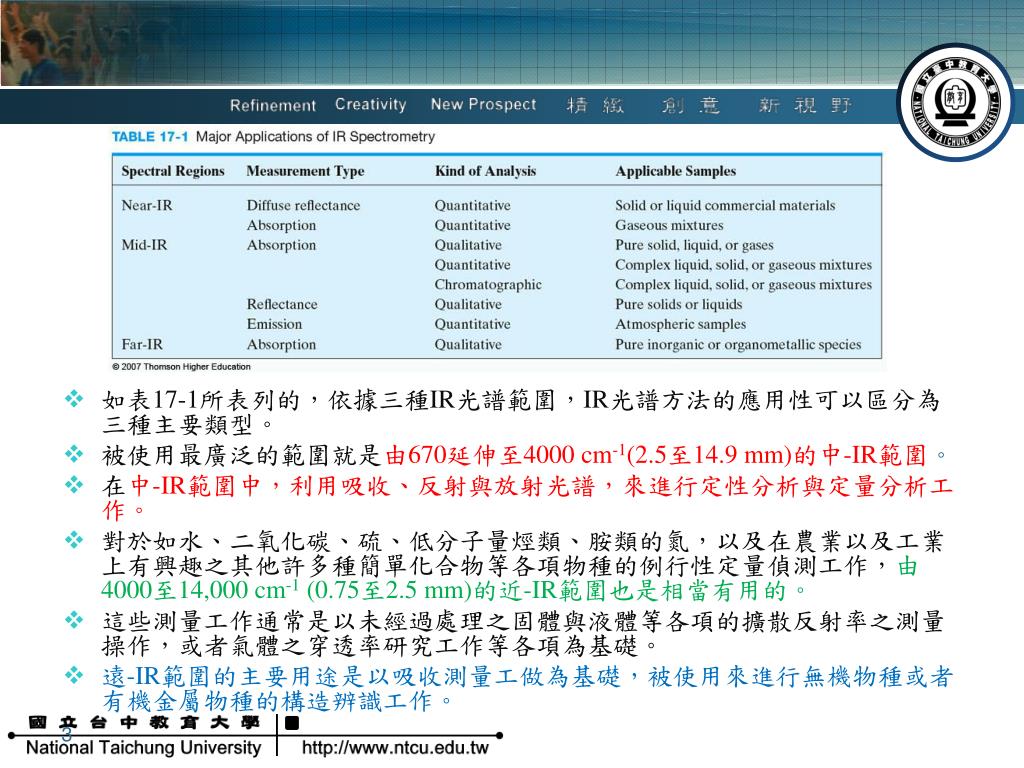Click the 'Atmospheric samples' cell

680,324
